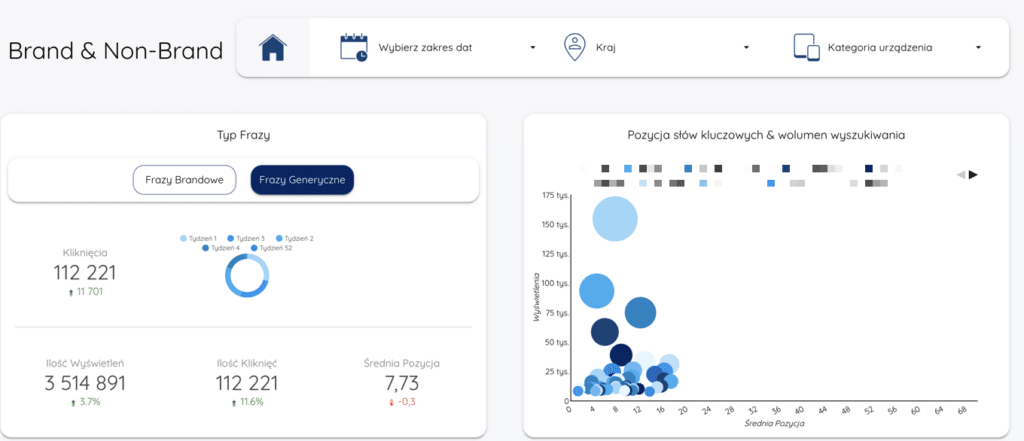Toggle Tydzień 2 legend color dot
The image size is (1024, 441).
pyautogui.click(x=278, y=238)
